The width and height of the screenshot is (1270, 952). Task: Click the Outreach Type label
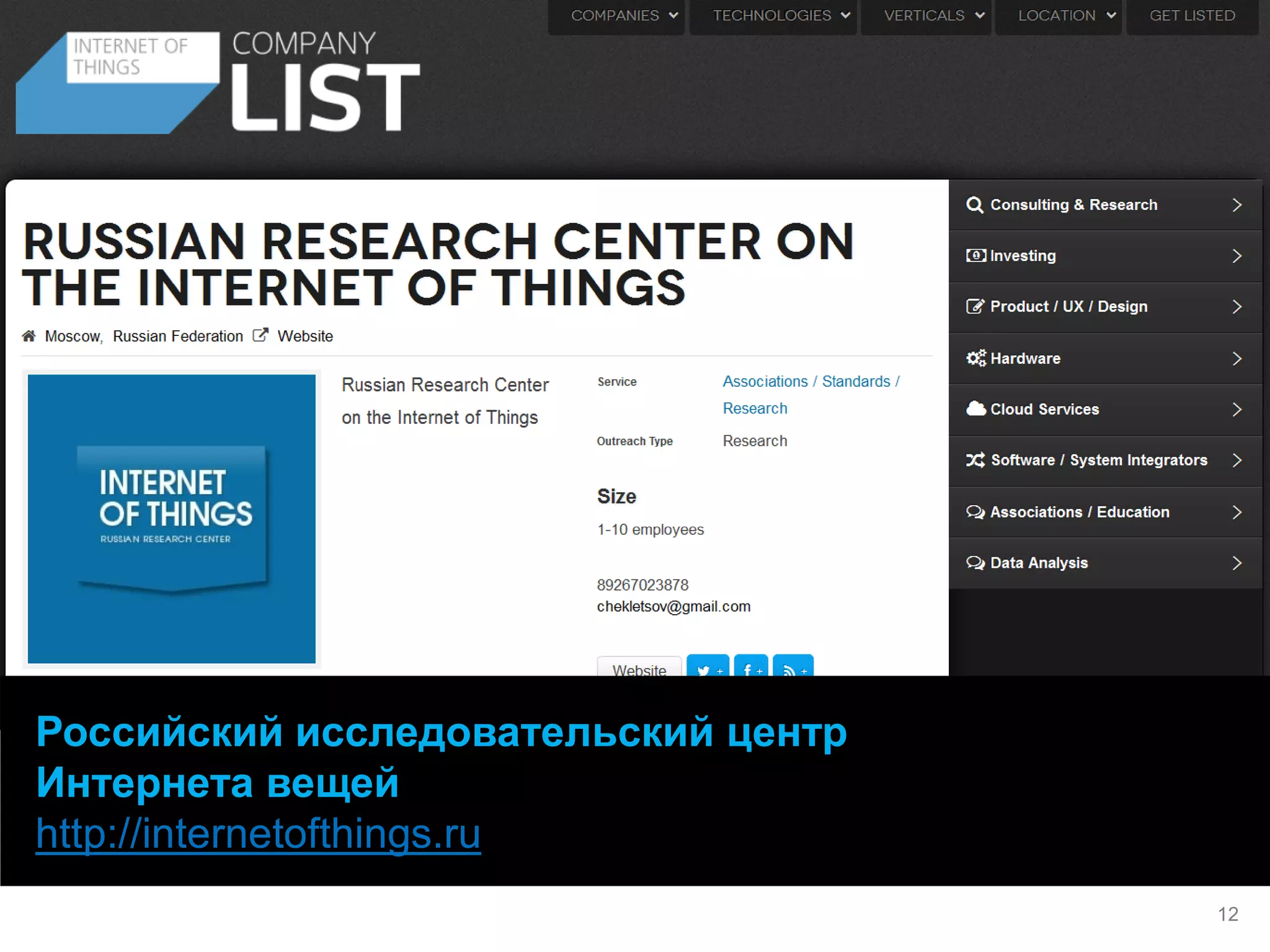coord(634,441)
